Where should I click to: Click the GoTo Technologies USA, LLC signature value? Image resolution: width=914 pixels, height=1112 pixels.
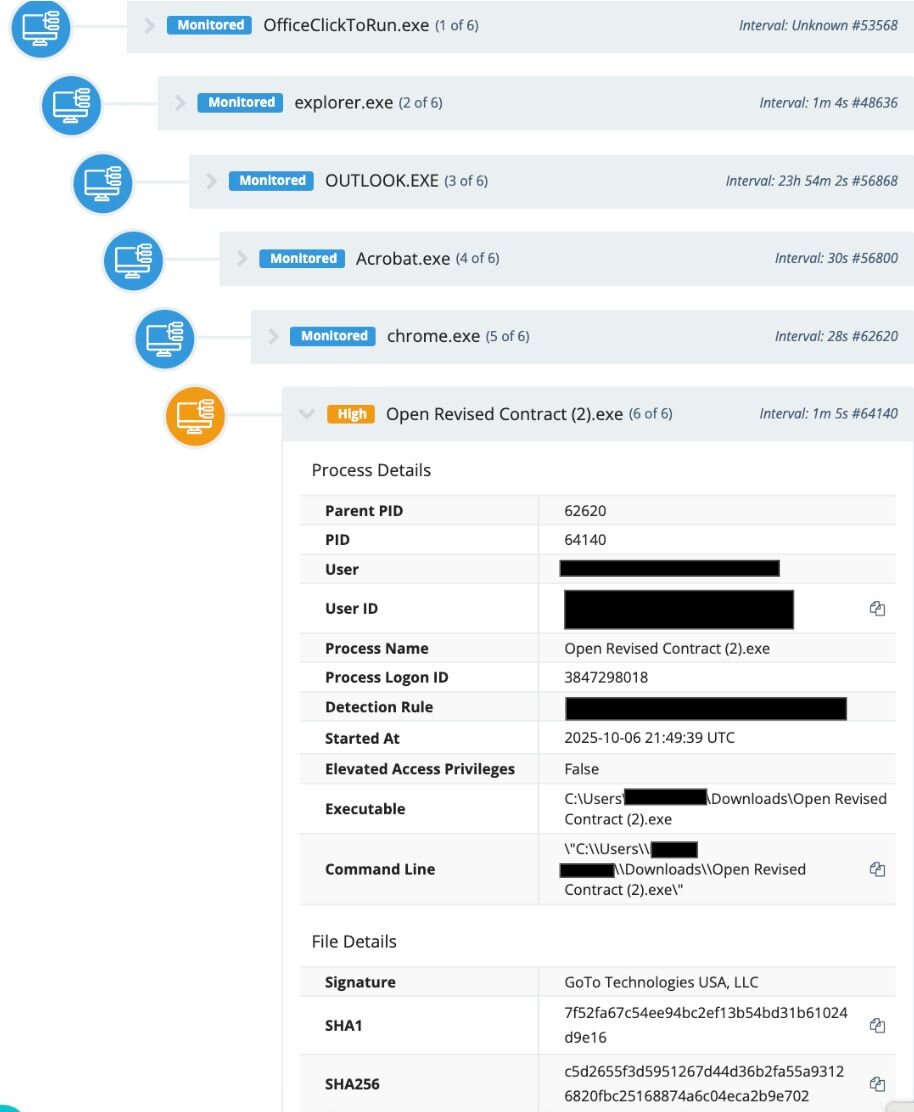coord(661,982)
